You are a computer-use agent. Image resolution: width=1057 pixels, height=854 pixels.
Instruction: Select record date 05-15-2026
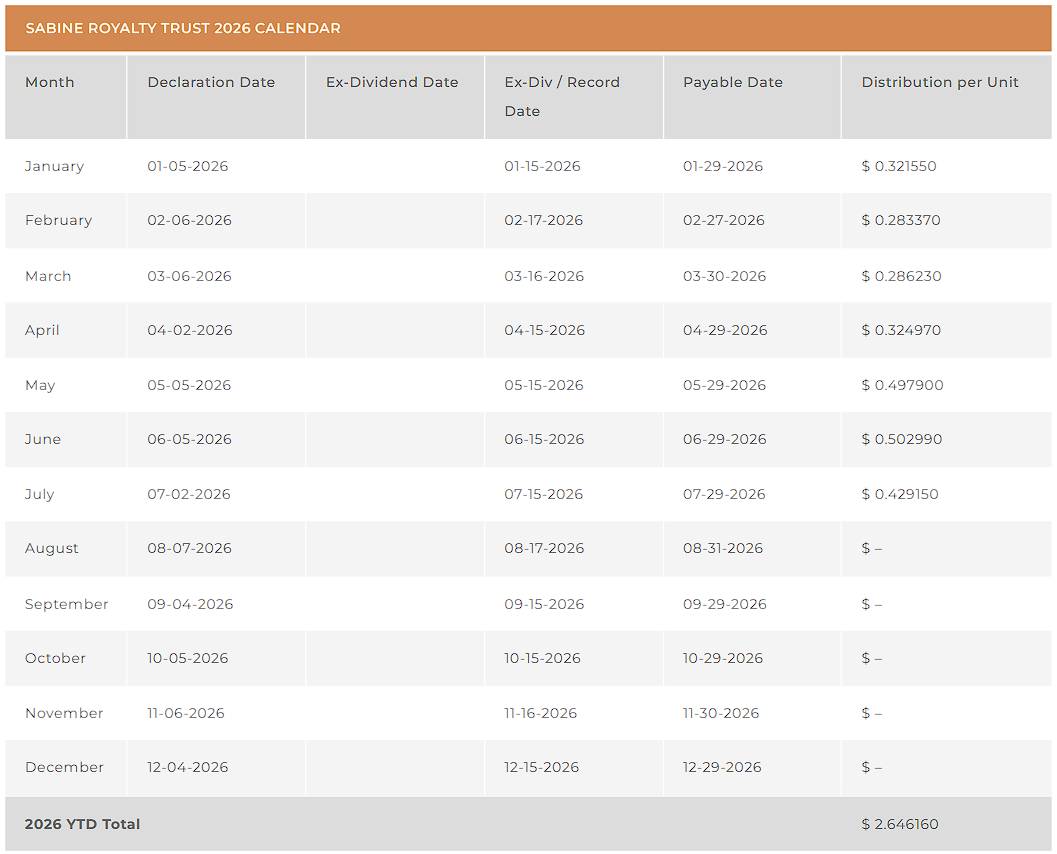(x=544, y=385)
